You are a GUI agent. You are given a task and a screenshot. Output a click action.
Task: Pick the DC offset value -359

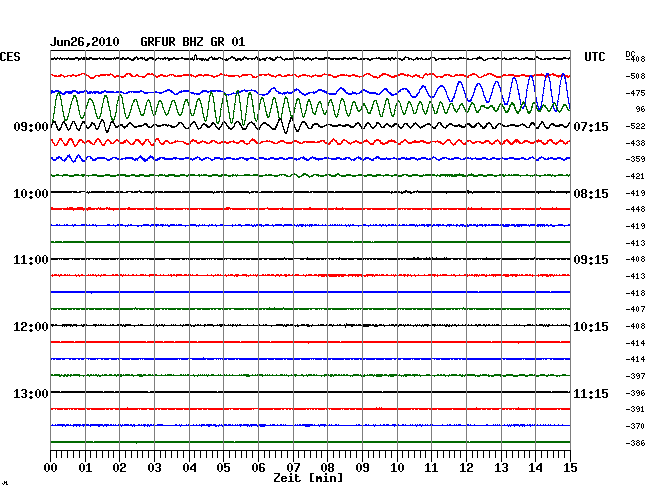tap(635, 159)
